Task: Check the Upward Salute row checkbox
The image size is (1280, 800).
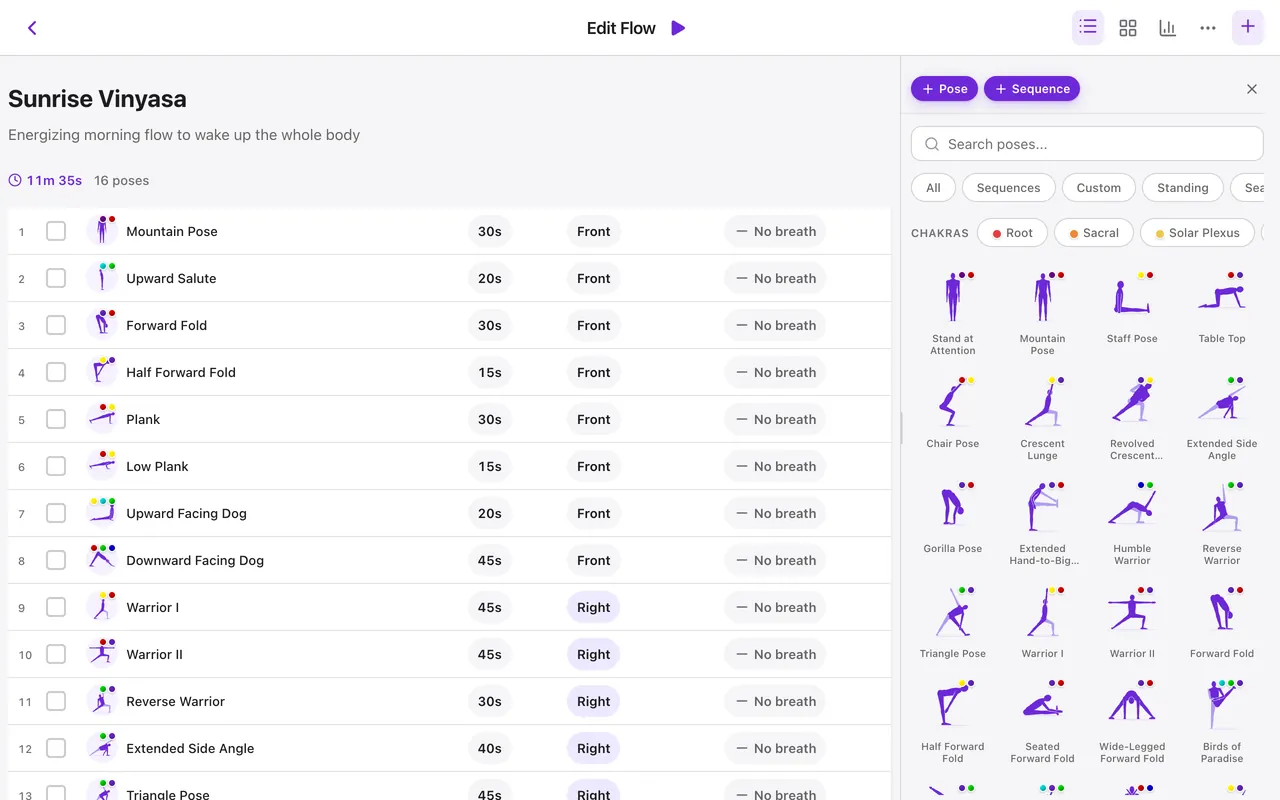Action: (56, 278)
